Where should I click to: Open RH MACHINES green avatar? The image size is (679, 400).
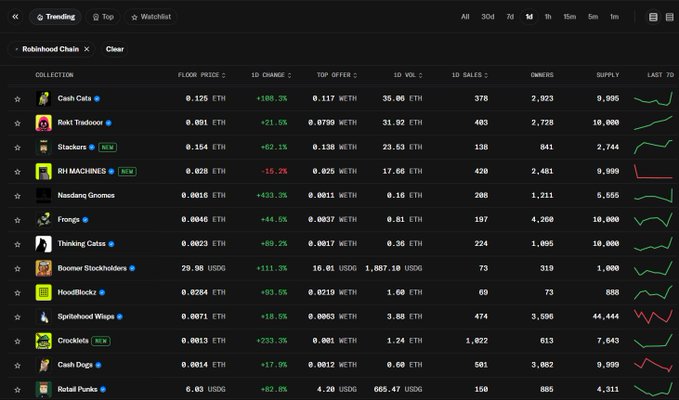point(43,171)
